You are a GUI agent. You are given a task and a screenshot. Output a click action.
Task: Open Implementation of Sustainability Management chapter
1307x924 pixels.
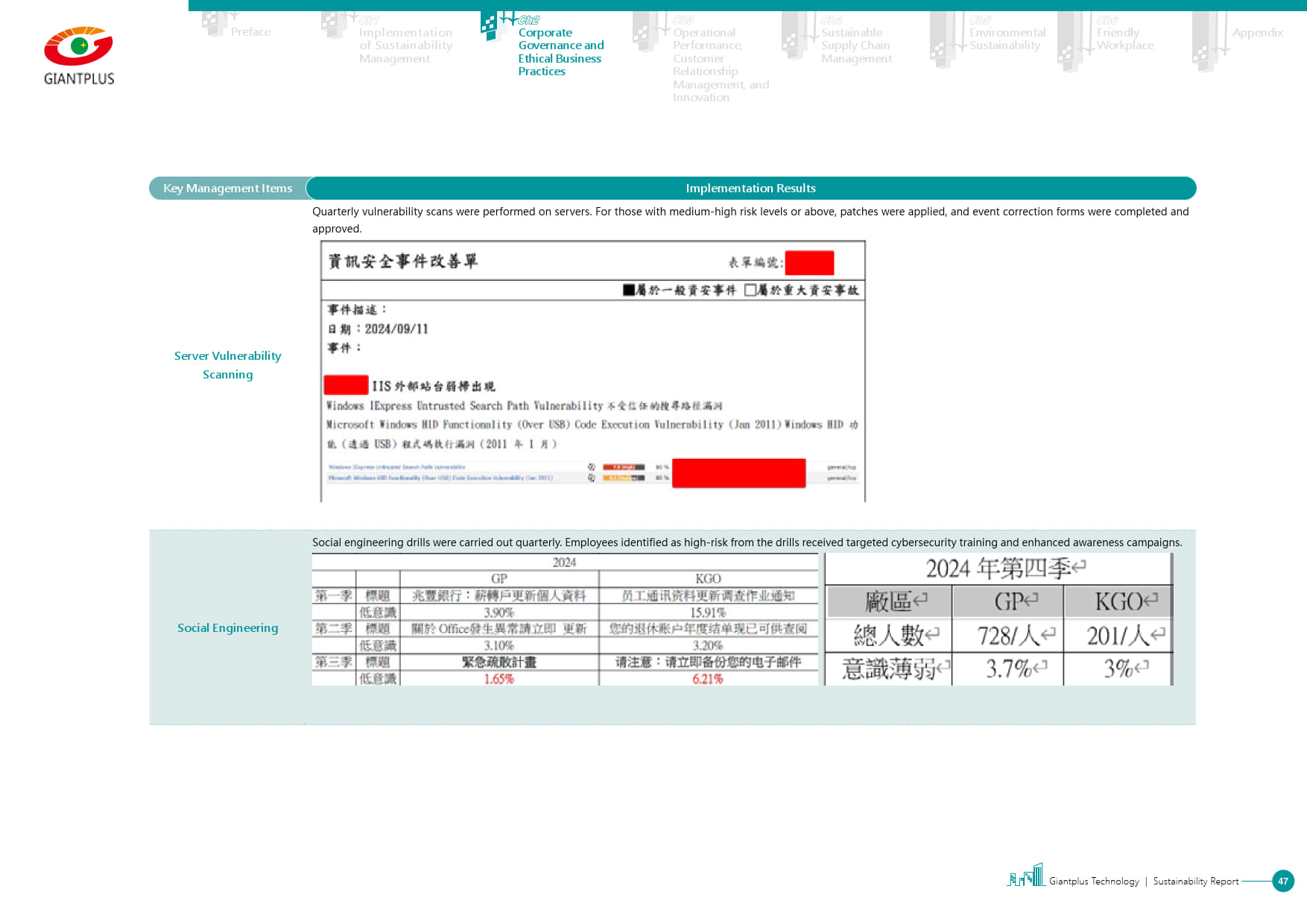405,45
